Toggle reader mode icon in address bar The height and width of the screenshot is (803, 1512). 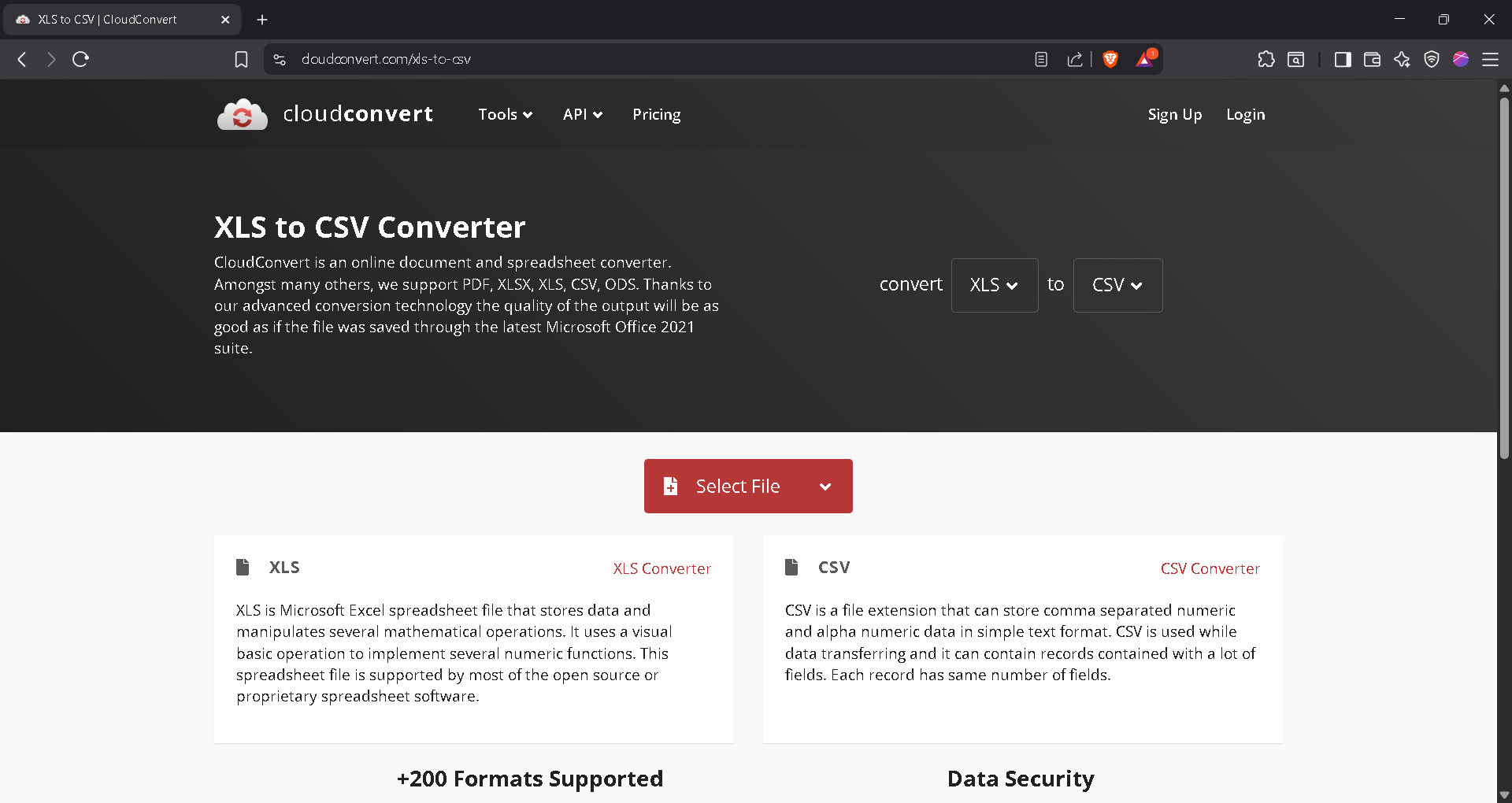(1041, 59)
